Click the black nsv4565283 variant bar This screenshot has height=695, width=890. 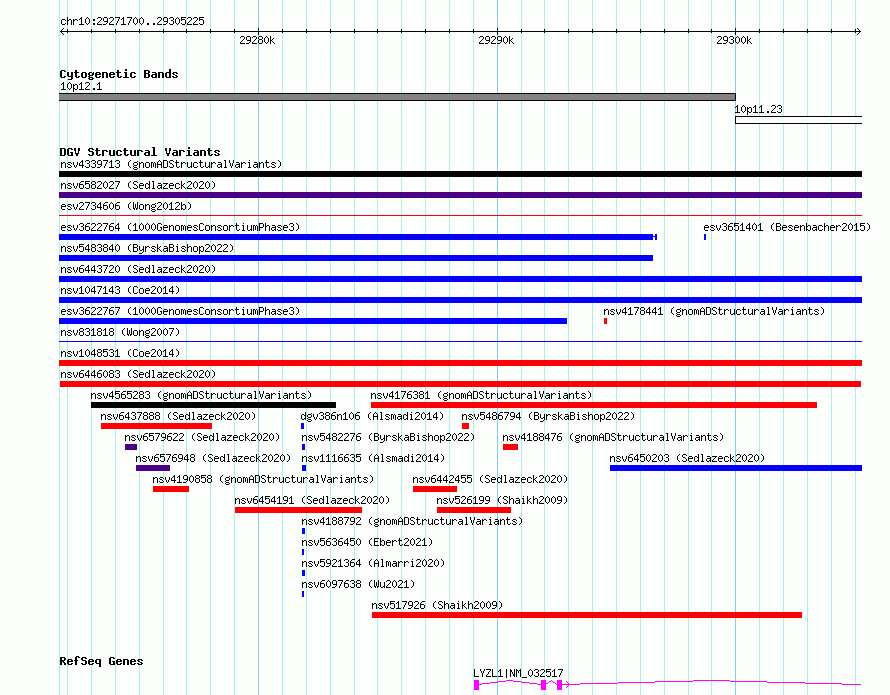point(213,405)
